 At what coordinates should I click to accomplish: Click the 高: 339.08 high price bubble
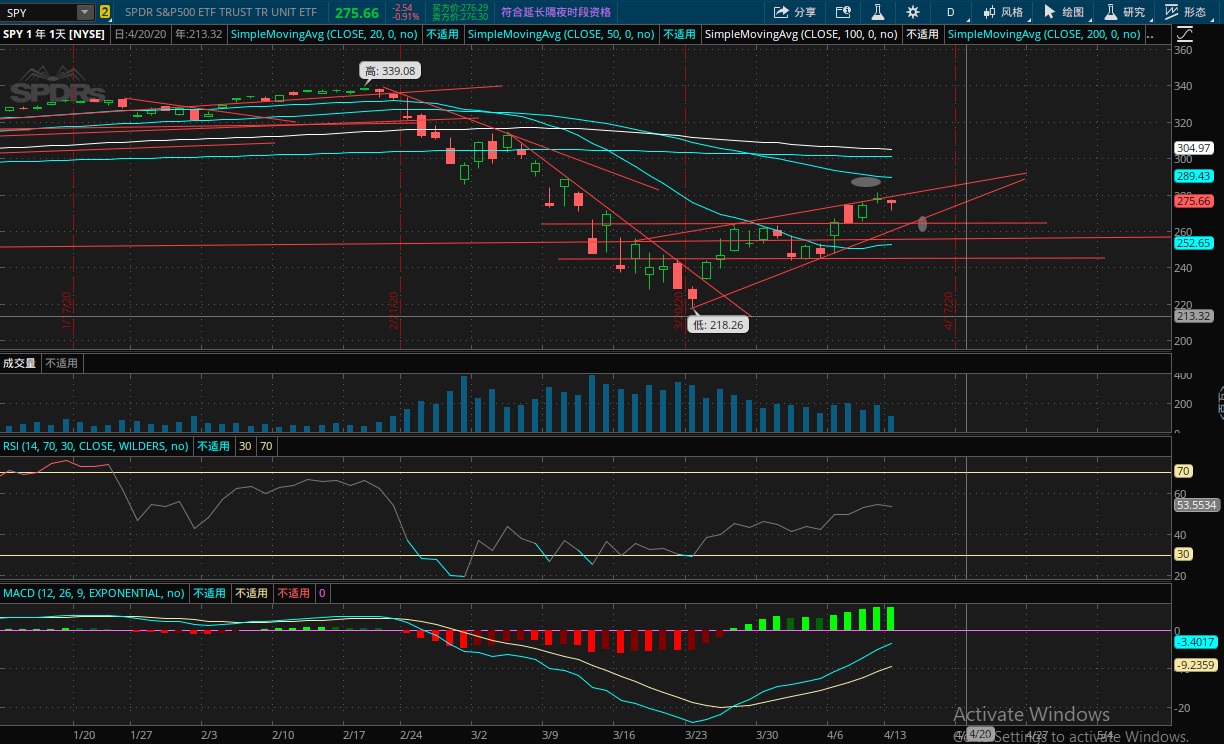pyautogui.click(x=390, y=71)
